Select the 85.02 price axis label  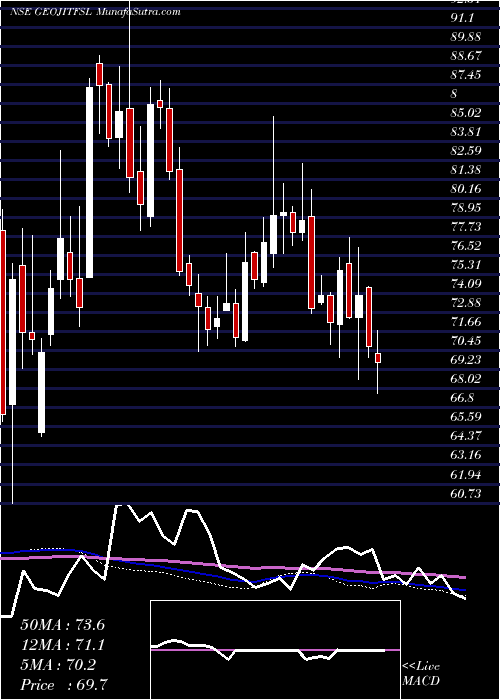point(466,112)
